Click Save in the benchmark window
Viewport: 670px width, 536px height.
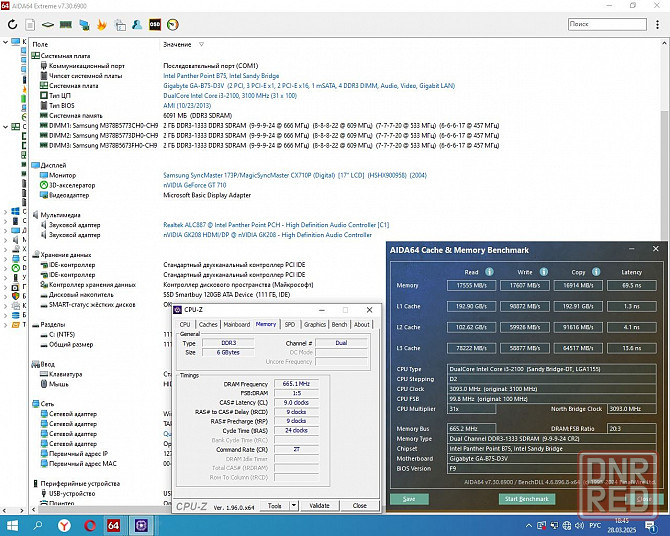pos(409,499)
